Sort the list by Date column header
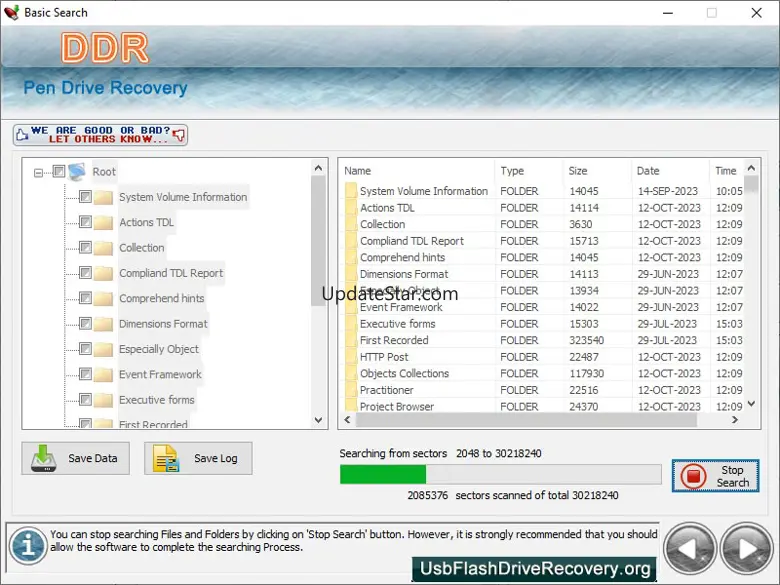780x585 pixels. (x=670, y=171)
